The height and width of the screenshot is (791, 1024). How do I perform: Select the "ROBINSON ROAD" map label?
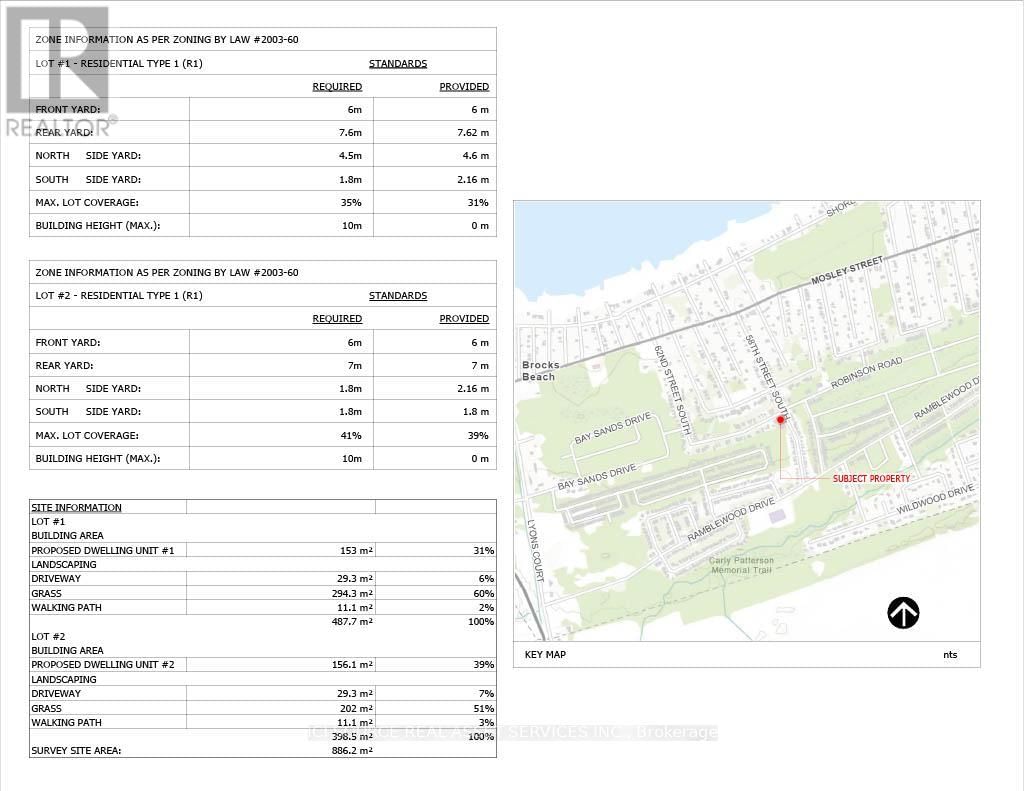(867, 373)
